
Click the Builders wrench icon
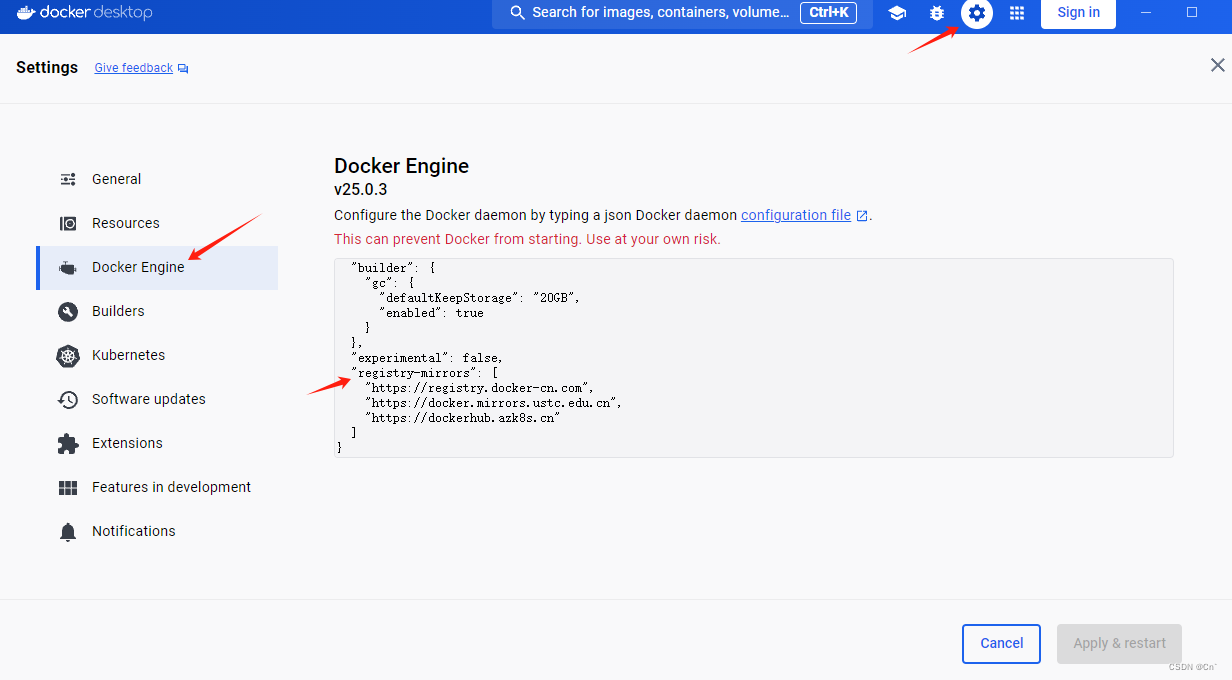click(x=68, y=312)
